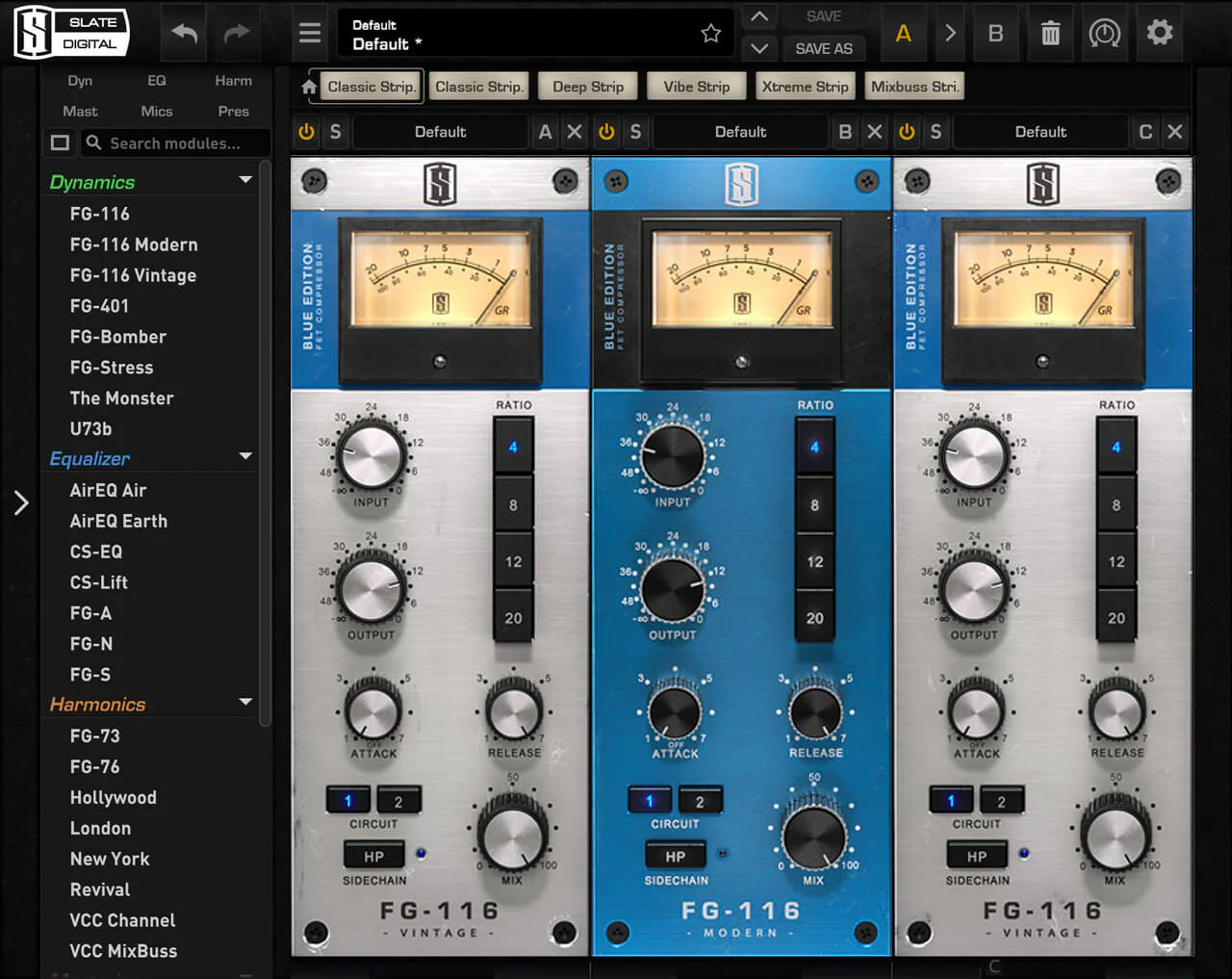This screenshot has height=979, width=1232.
Task: Filter modules by the Mics tab
Action: tap(157, 112)
